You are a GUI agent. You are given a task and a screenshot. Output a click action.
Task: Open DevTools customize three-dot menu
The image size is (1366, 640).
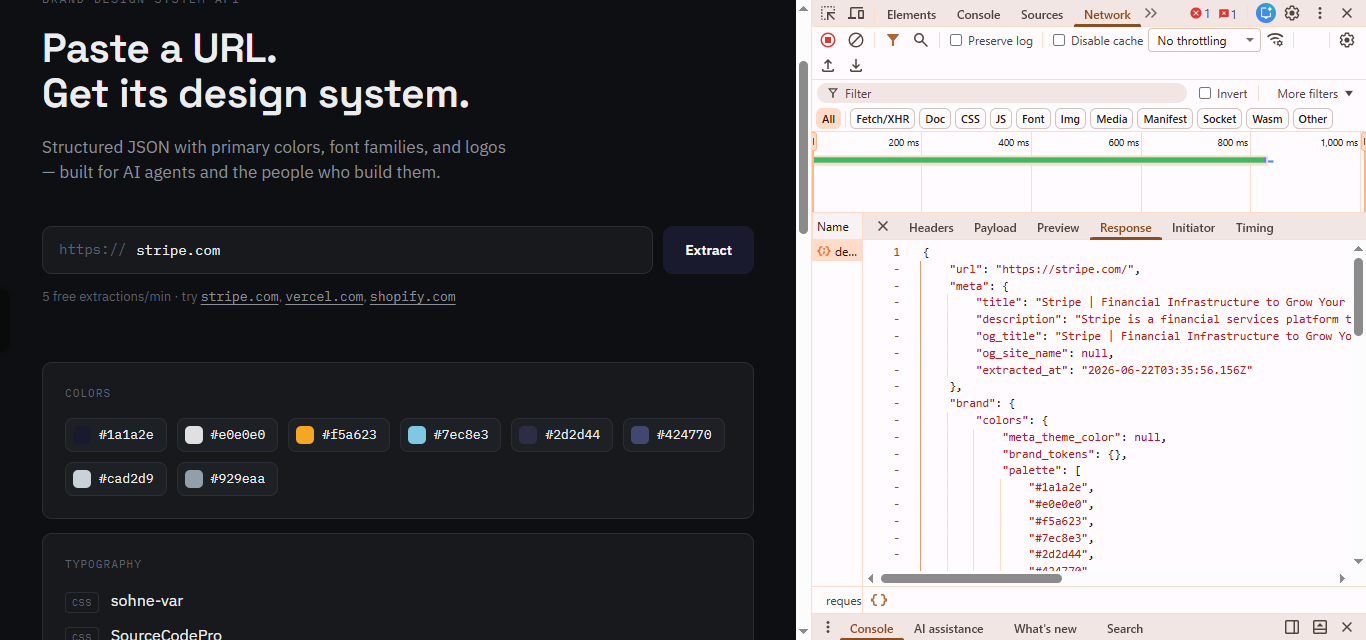point(1320,14)
